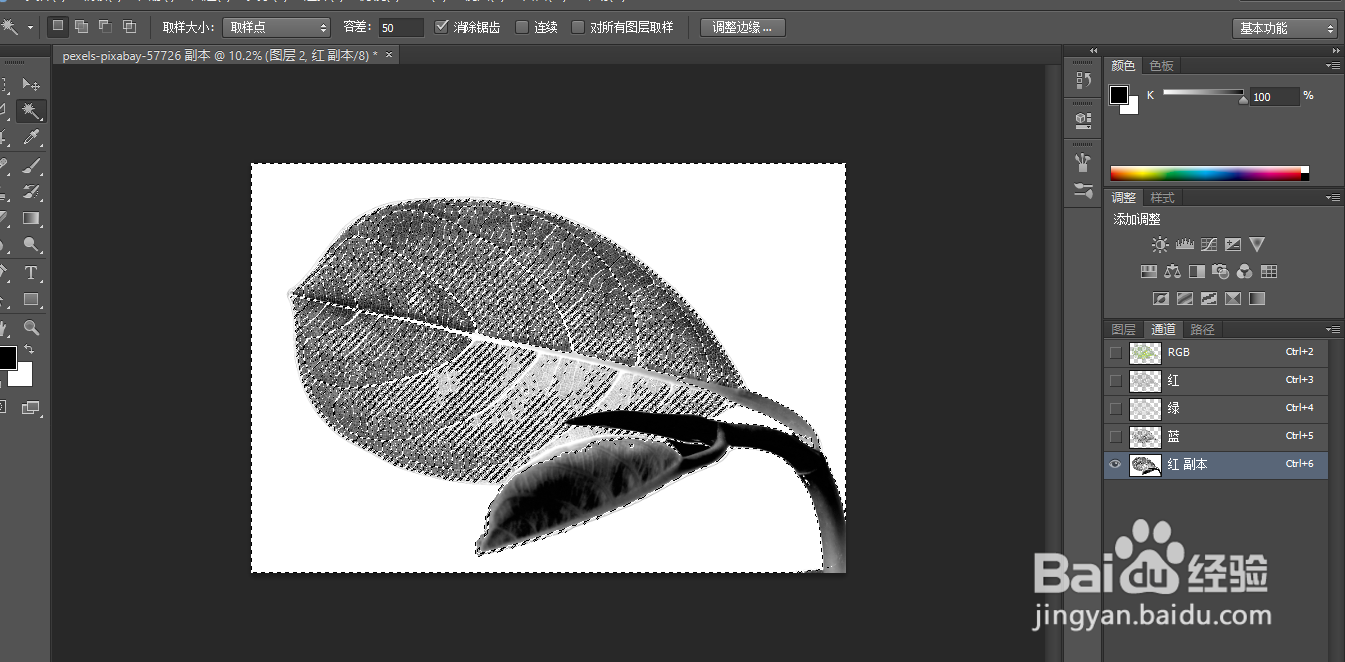This screenshot has width=1345, height=662.
Task: Select the Brush tool
Action: pos(31,164)
